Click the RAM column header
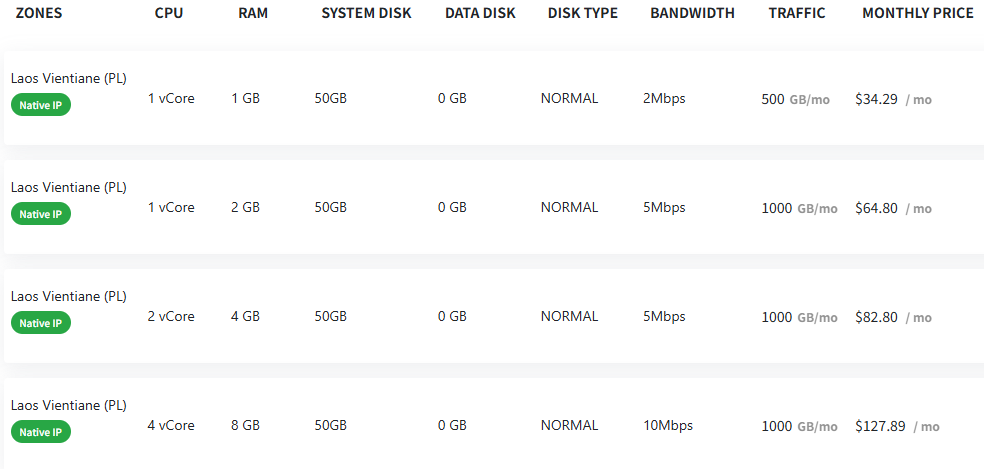Screen dimensions: 984x469 [253, 13]
